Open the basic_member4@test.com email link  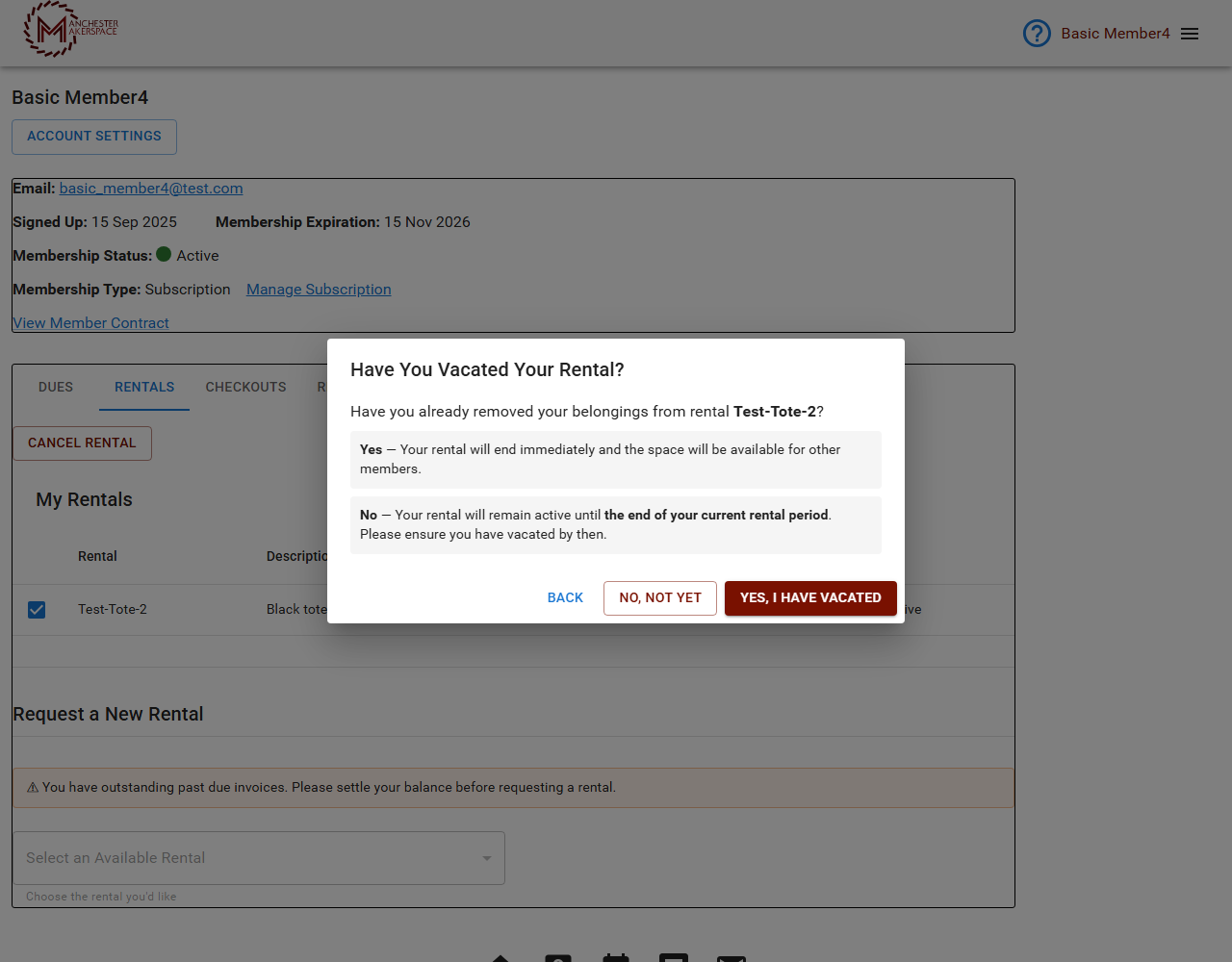pos(151,189)
